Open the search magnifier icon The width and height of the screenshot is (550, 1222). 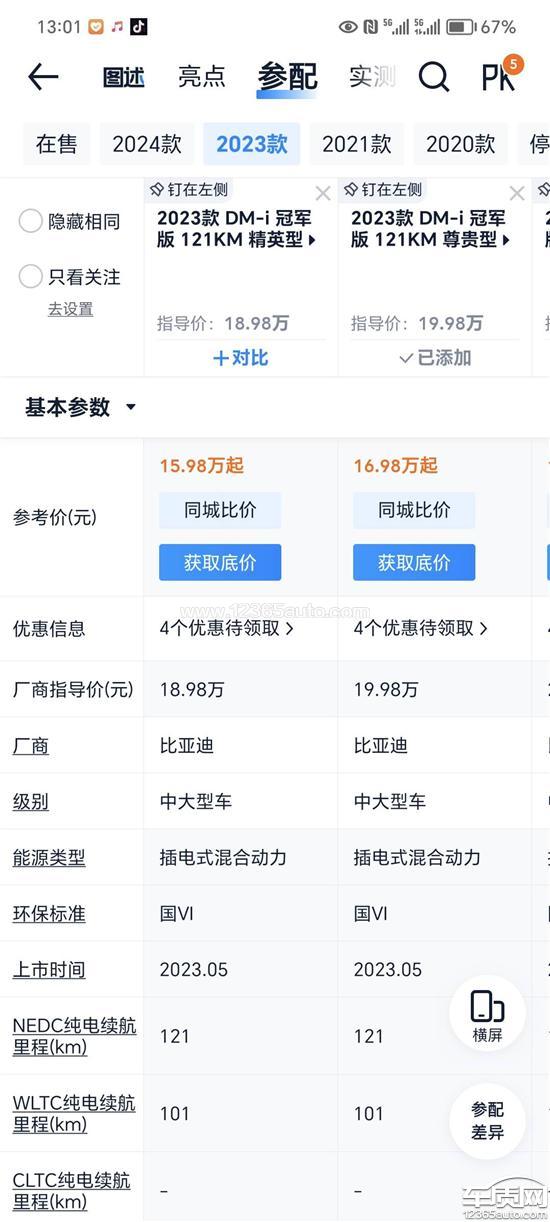(433, 76)
